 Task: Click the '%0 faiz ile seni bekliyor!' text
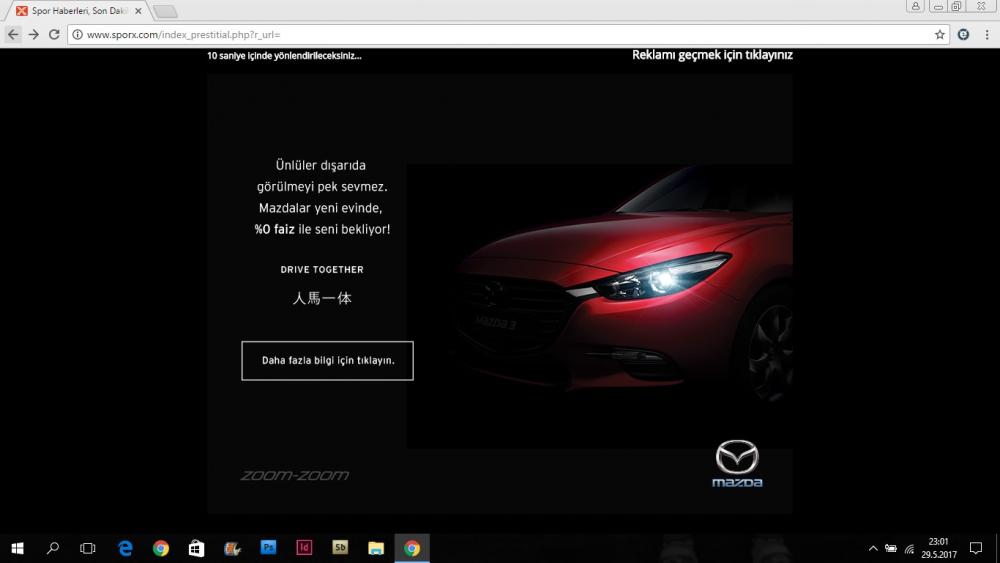[x=322, y=230]
